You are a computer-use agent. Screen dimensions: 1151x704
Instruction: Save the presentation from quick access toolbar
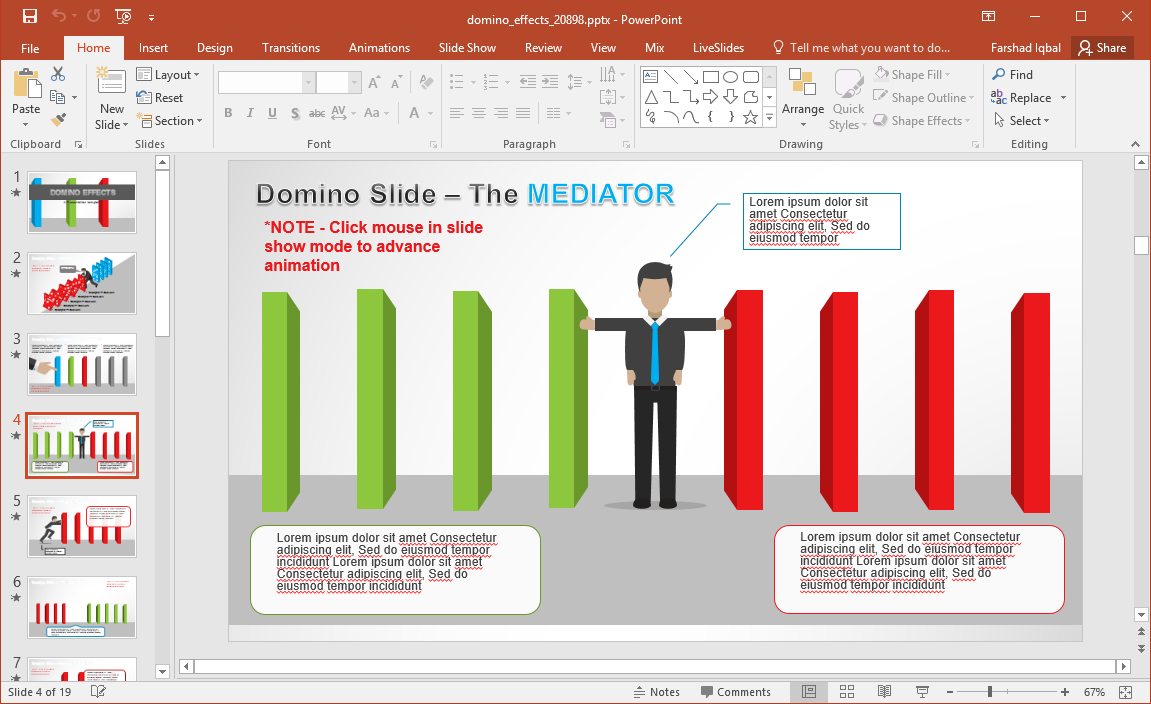click(29, 16)
